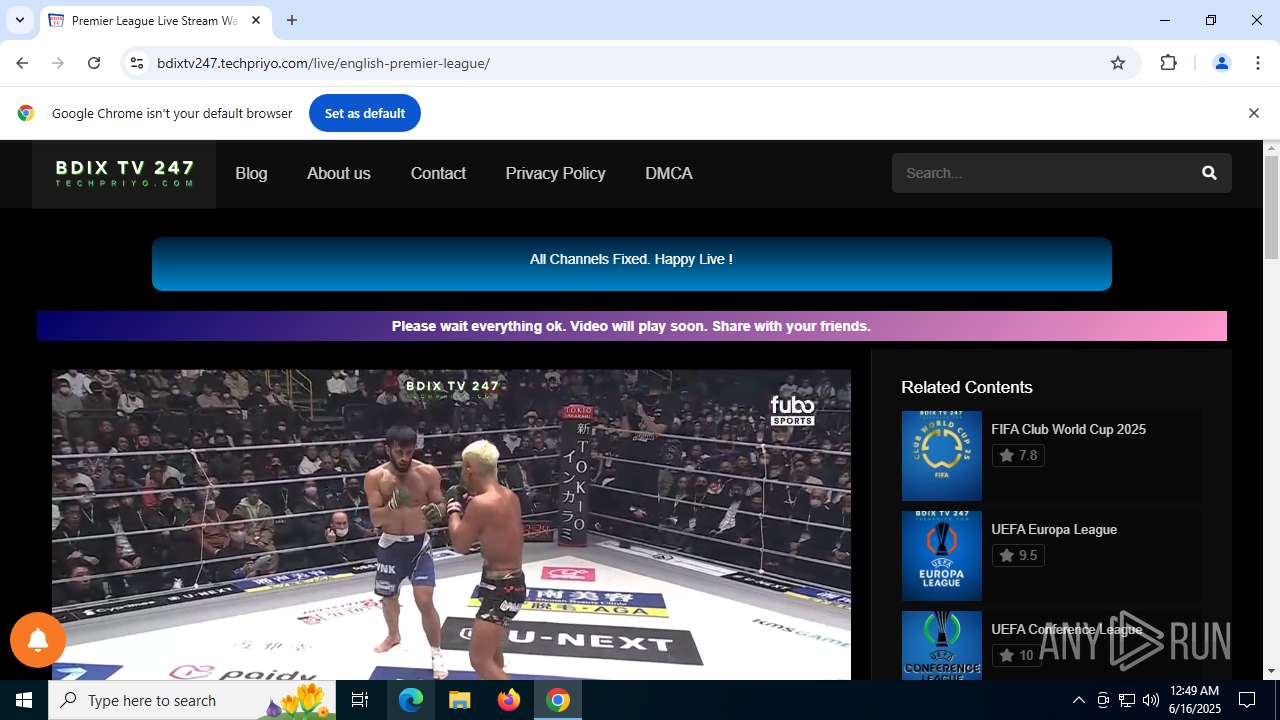This screenshot has height=720, width=1280.
Task: Open FIFA Club World Cup 2025 thumbnail
Action: click(941, 455)
